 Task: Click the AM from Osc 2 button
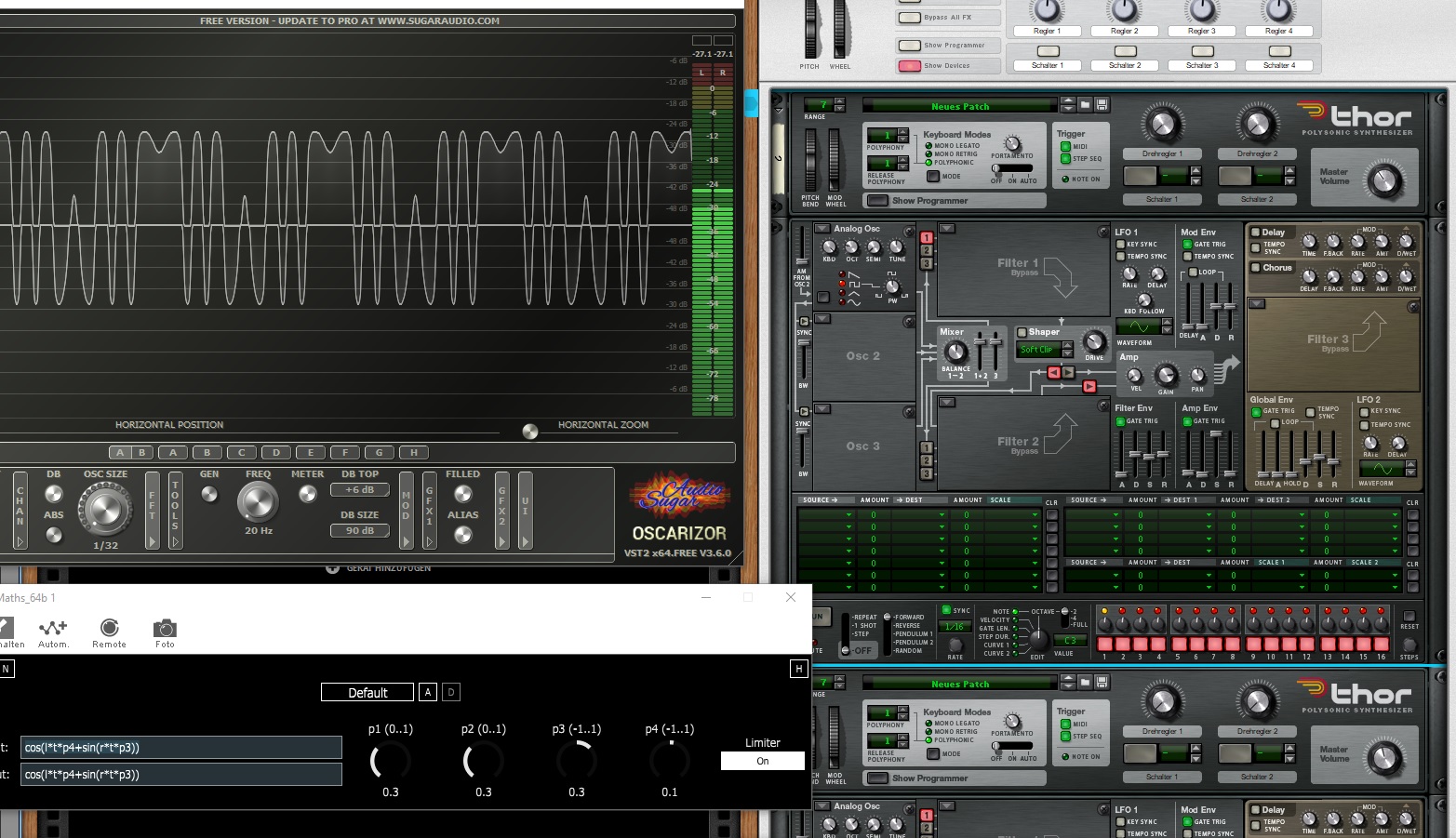(x=823, y=298)
